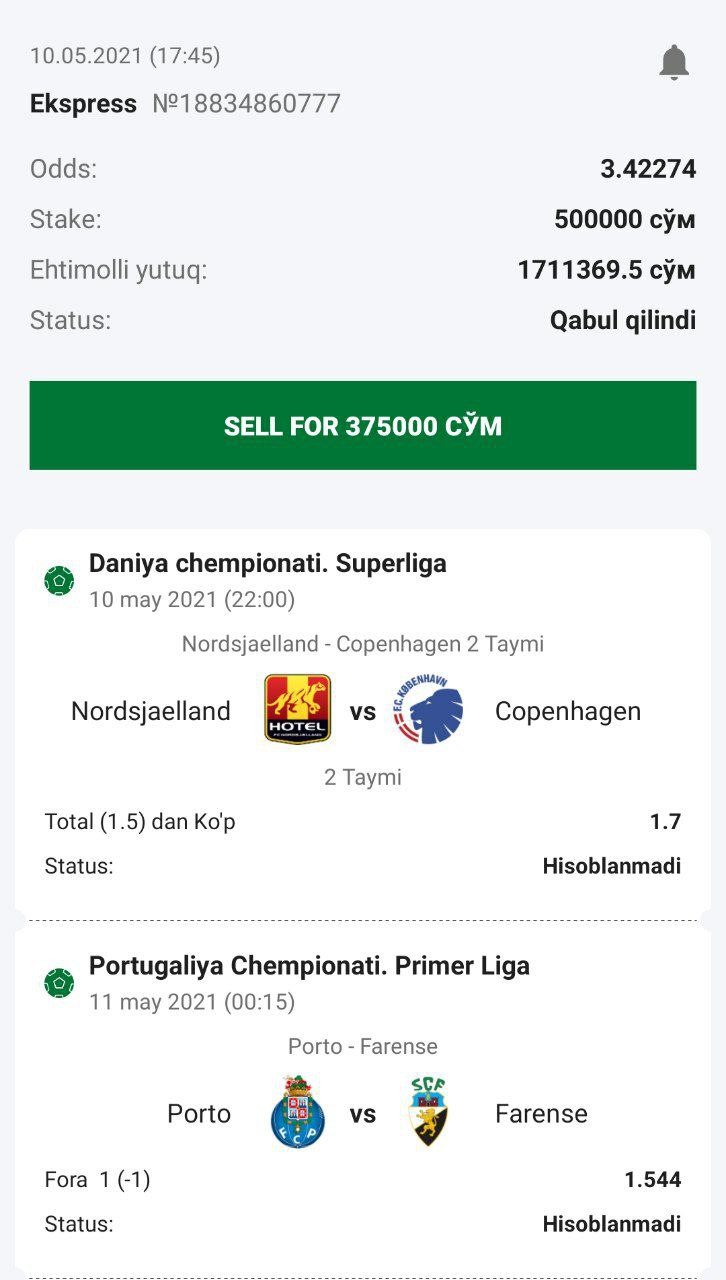The width and height of the screenshot is (726, 1280).
Task: Select the Farense team name
Action: tap(541, 1113)
